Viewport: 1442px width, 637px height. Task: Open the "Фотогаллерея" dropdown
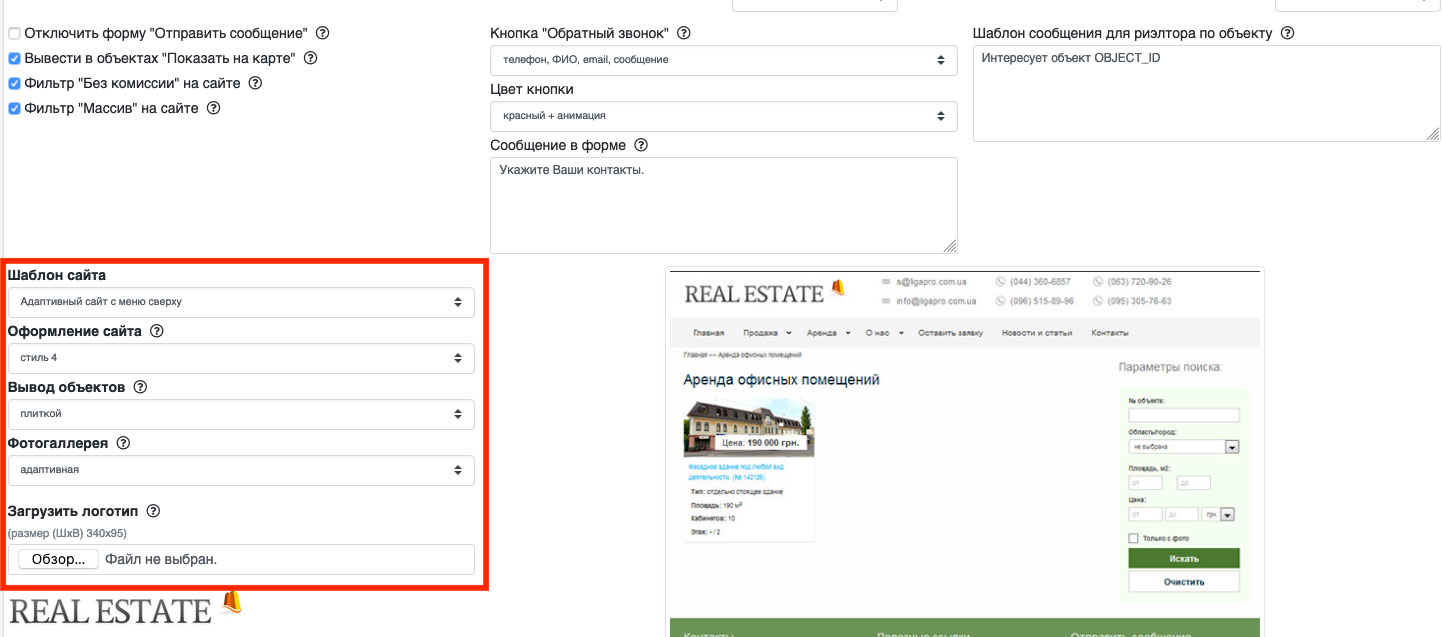click(241, 470)
